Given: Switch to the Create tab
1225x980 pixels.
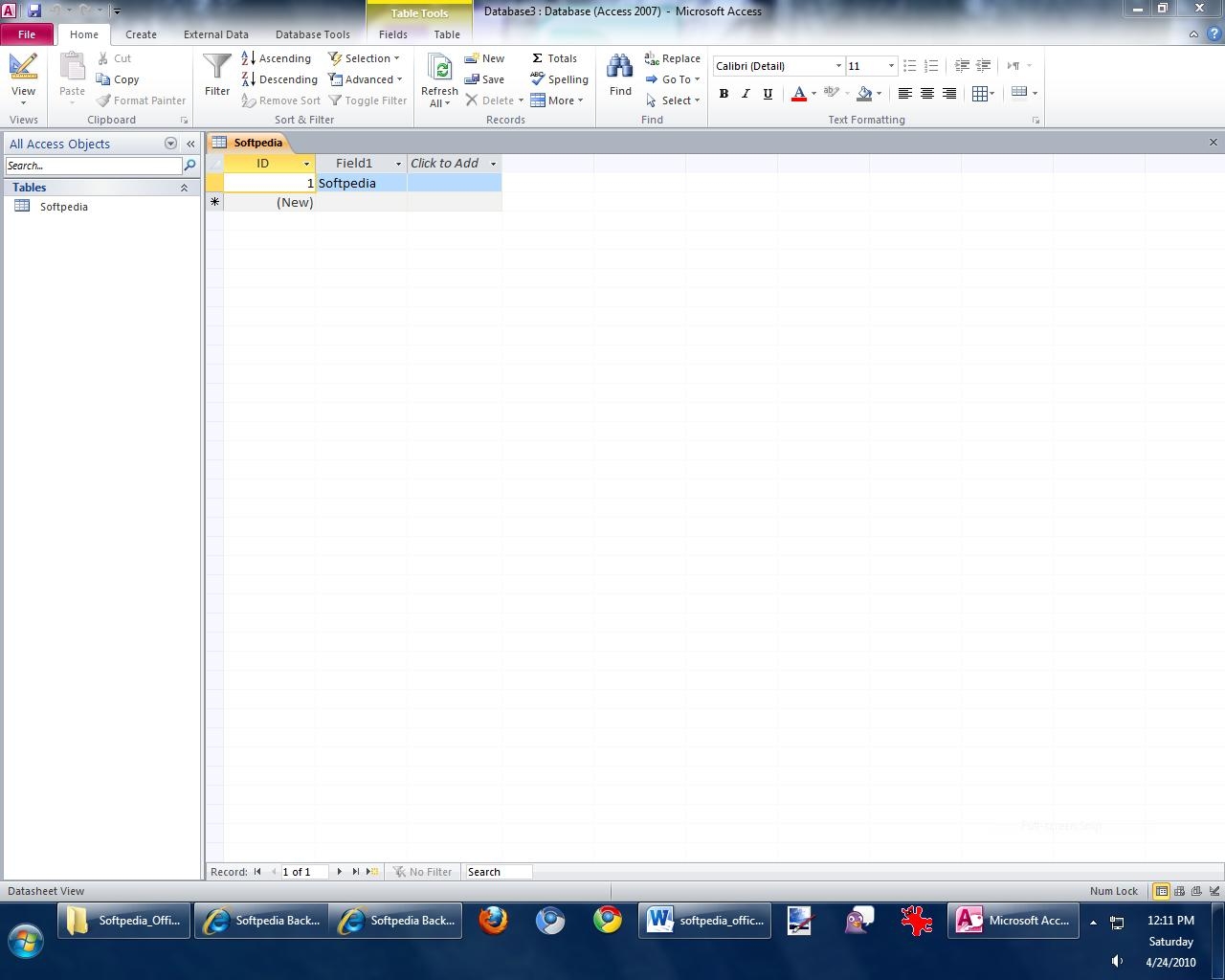Looking at the screenshot, I should (141, 34).
